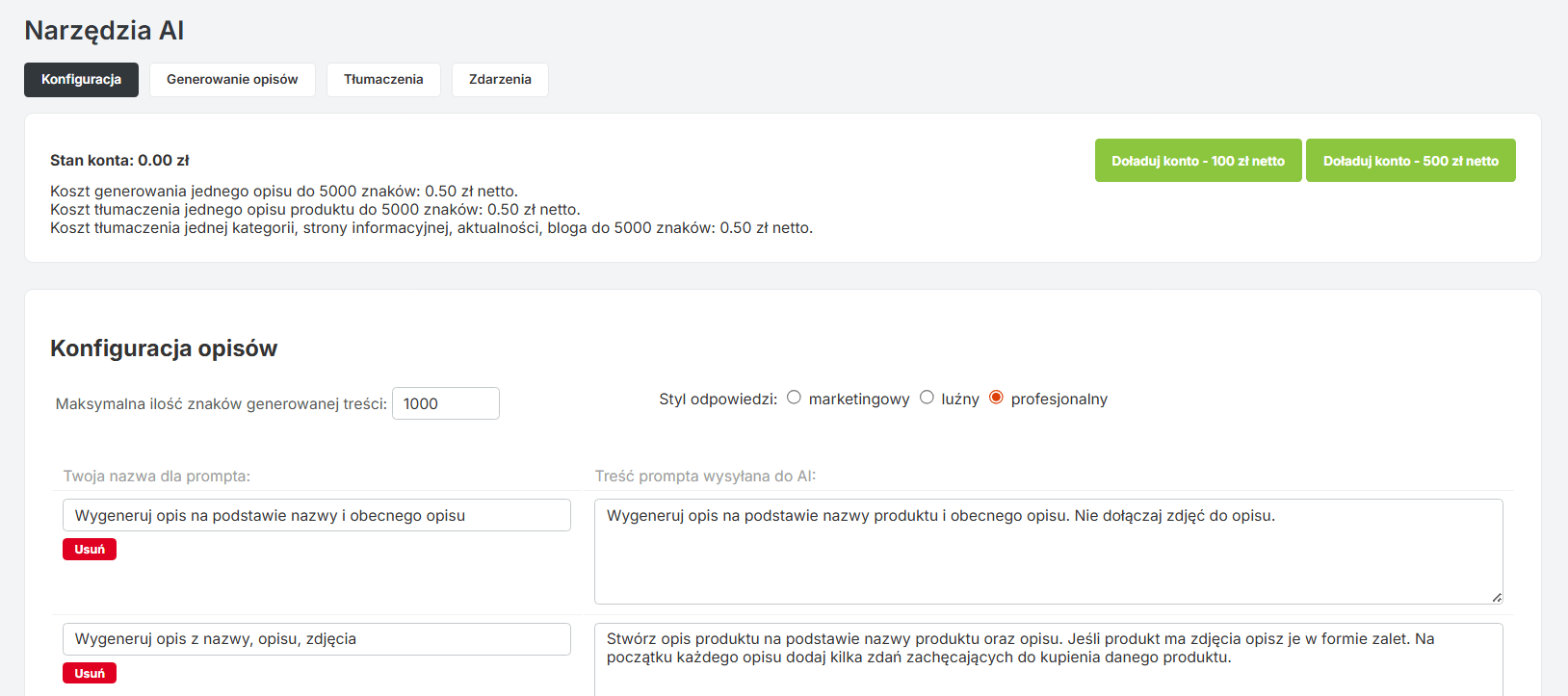1568x696 pixels.
Task: Click the 'Stwórz opis produktu' prompt textarea
Action: click(x=1048, y=659)
